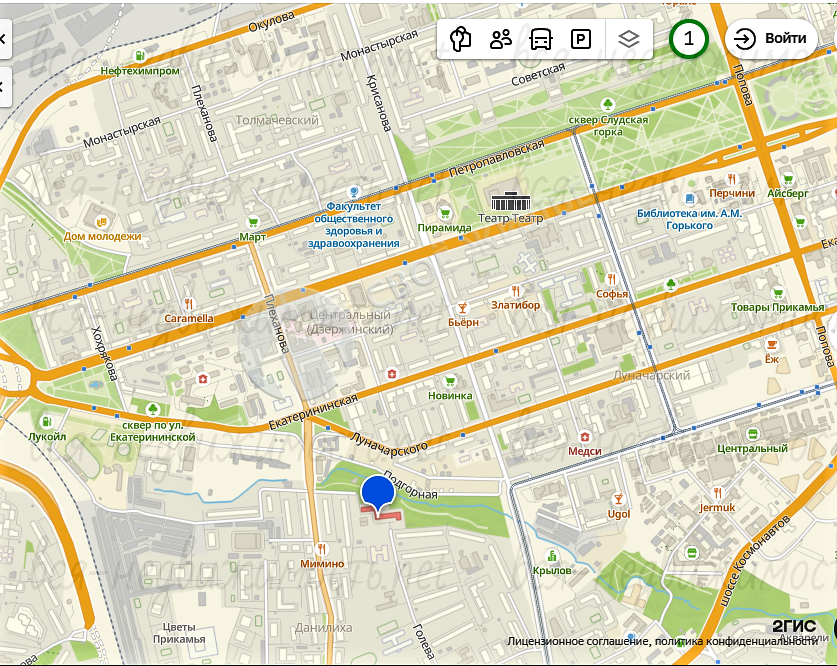Select the Медси medical clinic icon
The image size is (837, 666).
(x=585, y=436)
